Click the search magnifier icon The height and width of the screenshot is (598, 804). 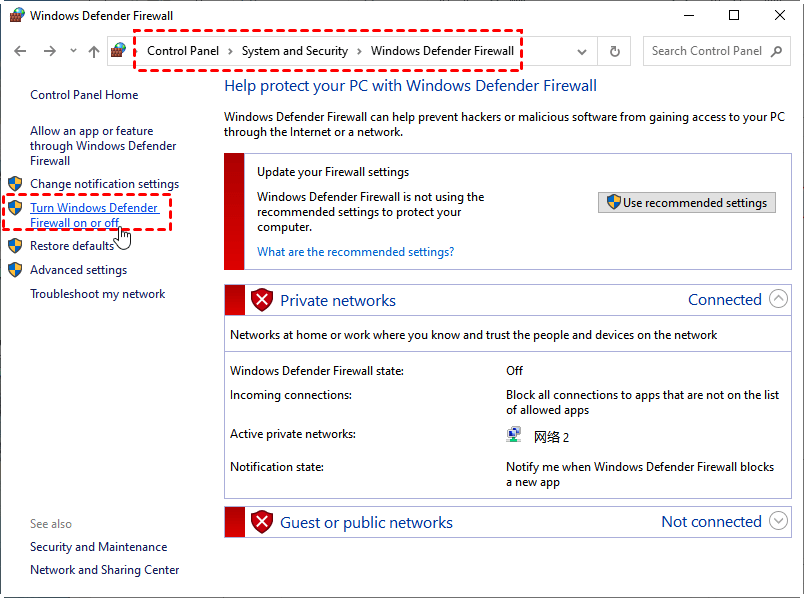tap(776, 51)
